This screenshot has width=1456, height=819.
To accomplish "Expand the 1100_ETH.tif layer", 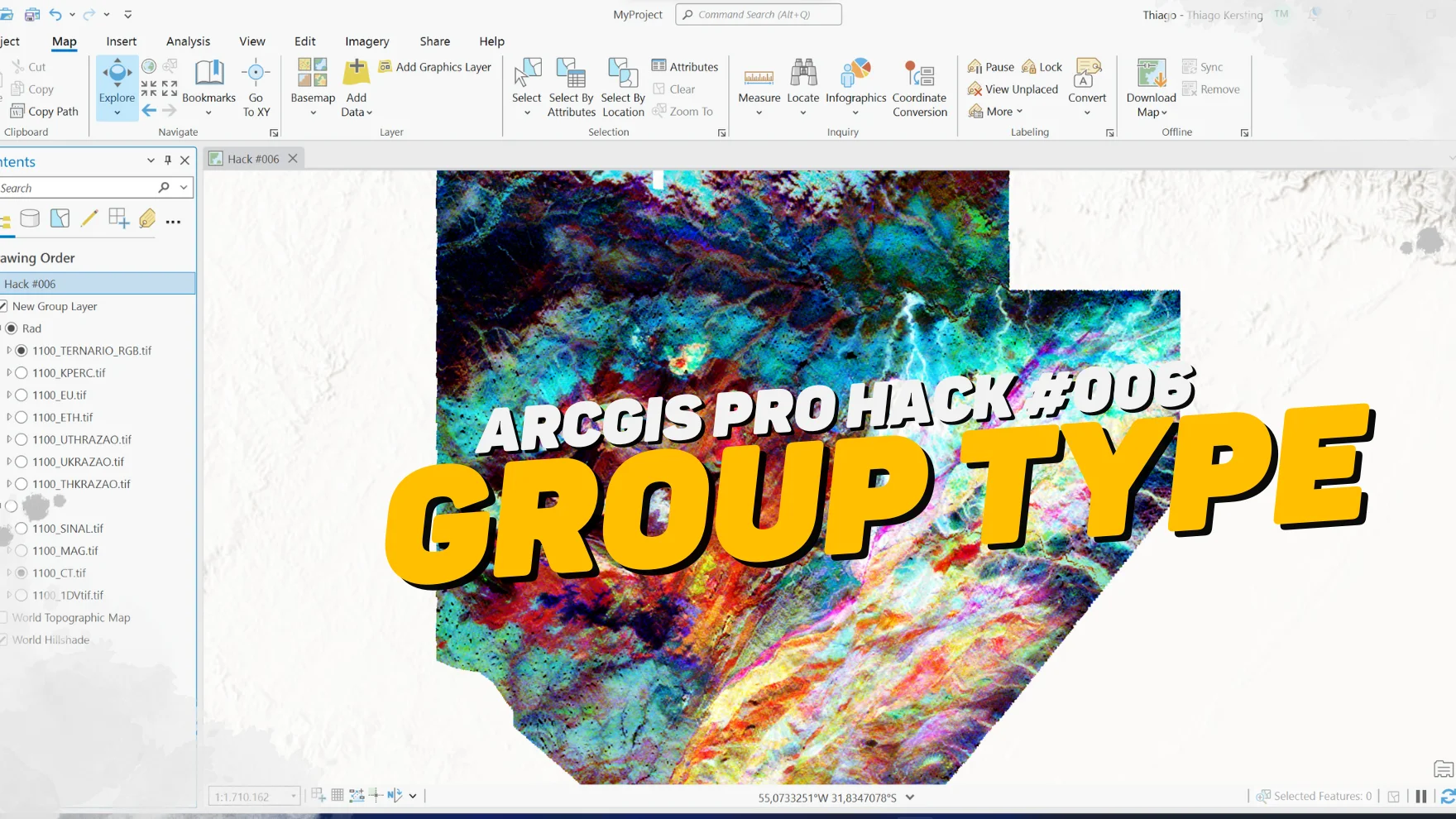I will (11, 417).
